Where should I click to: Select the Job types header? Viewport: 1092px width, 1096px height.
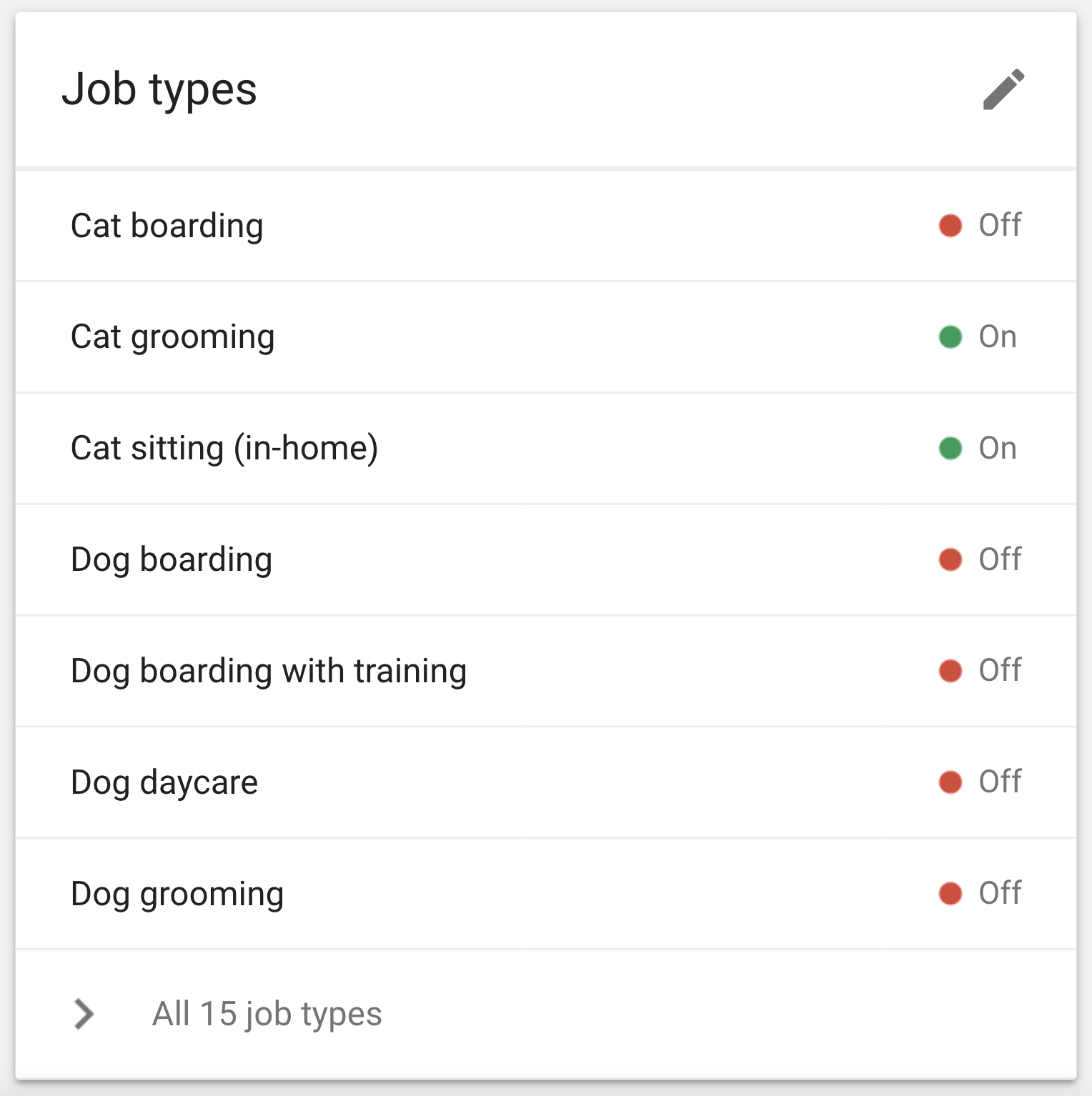click(161, 90)
